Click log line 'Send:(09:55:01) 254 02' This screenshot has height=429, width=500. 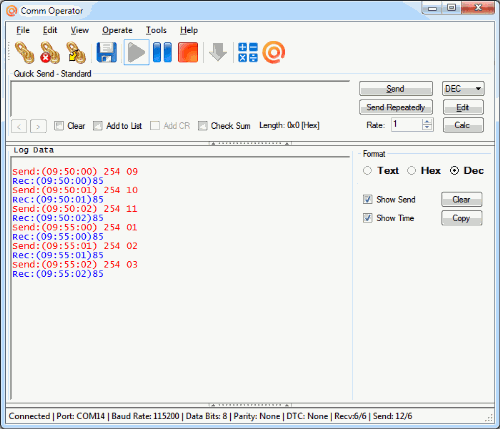75,246
